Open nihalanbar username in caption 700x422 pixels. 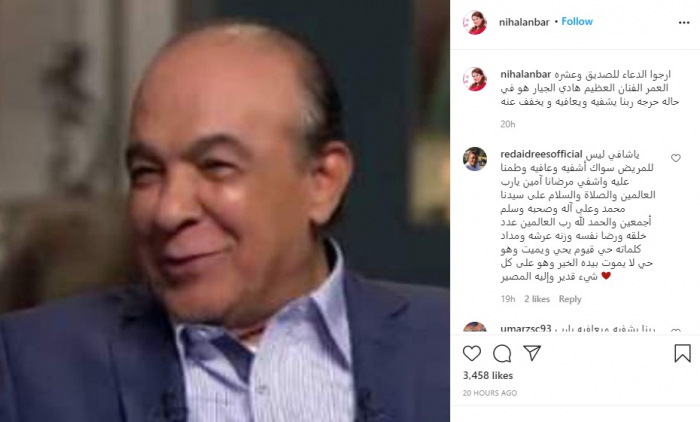(525, 74)
